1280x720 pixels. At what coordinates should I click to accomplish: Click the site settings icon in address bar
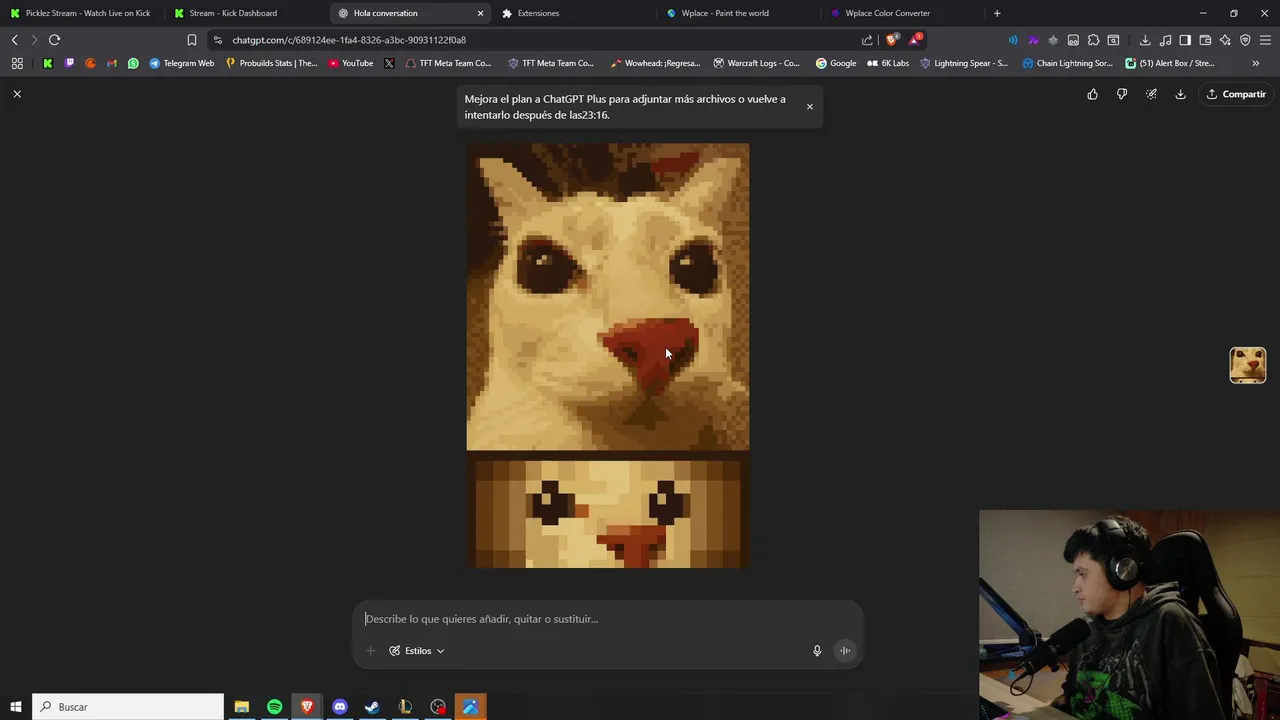click(x=218, y=40)
